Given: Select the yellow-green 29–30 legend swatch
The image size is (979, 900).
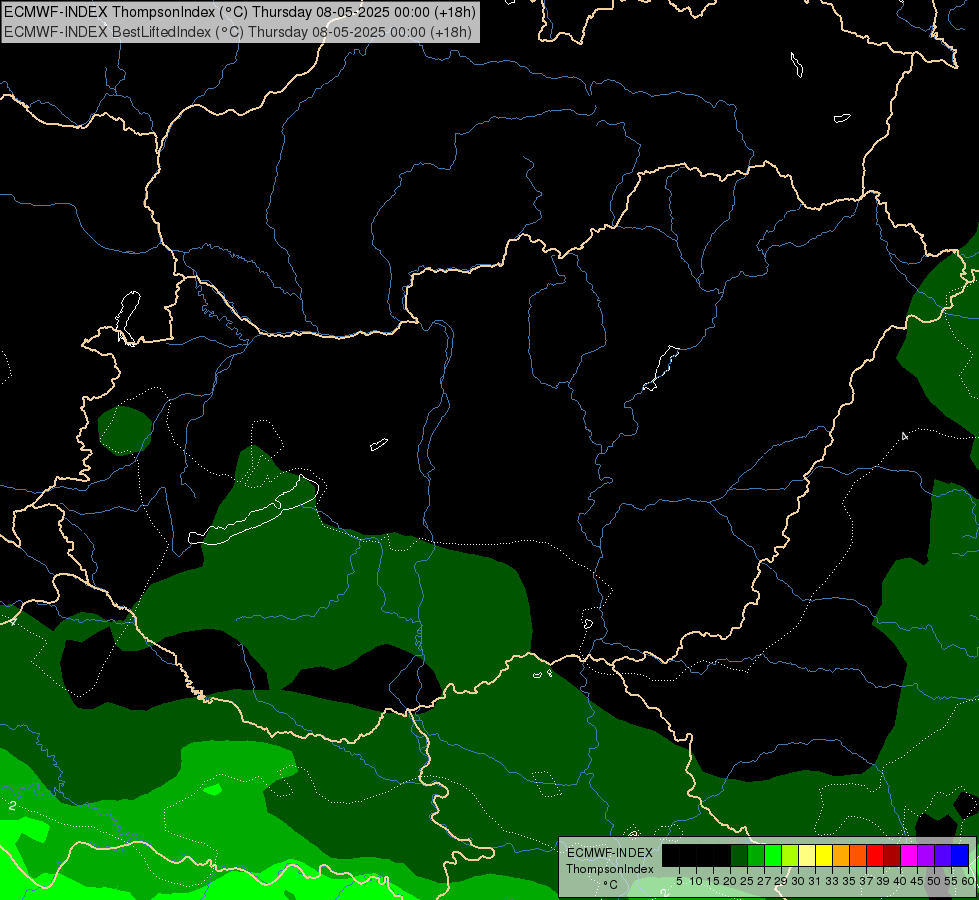Looking at the screenshot, I should click(x=790, y=855).
